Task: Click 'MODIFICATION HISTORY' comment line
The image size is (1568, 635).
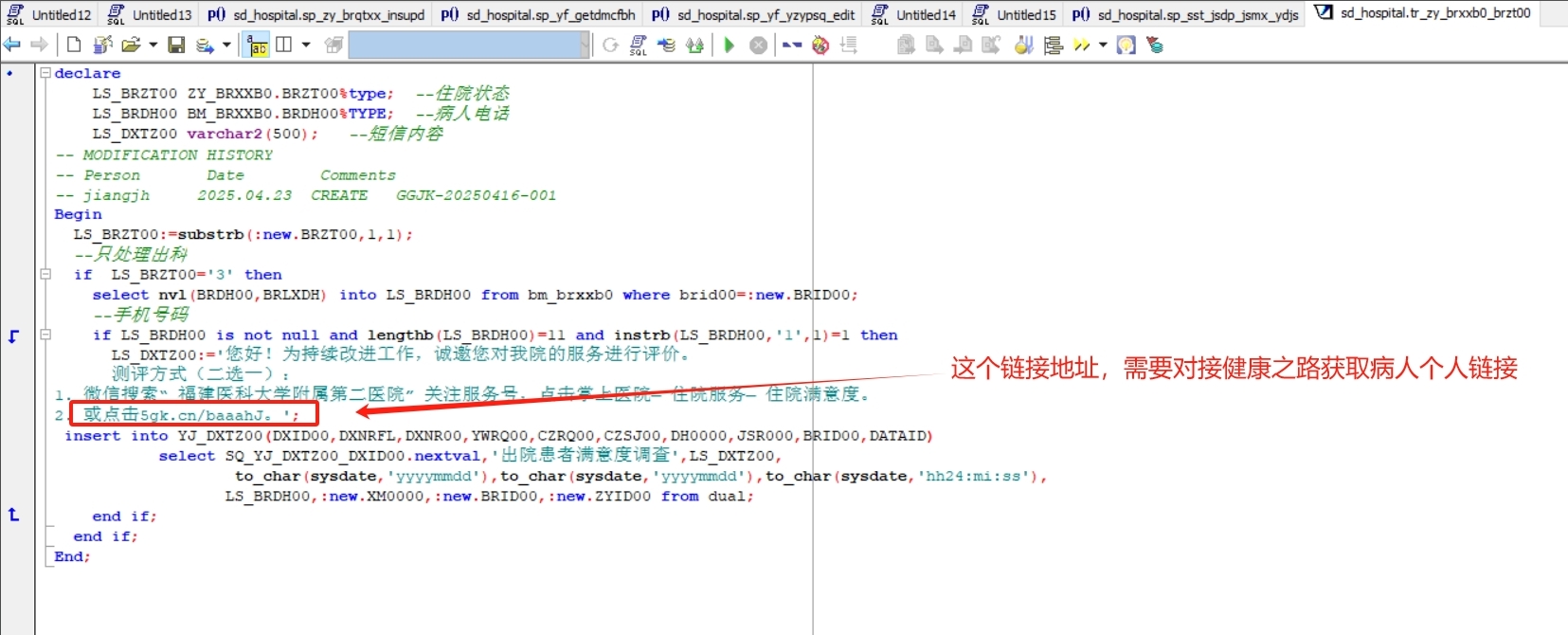Action: click(177, 154)
